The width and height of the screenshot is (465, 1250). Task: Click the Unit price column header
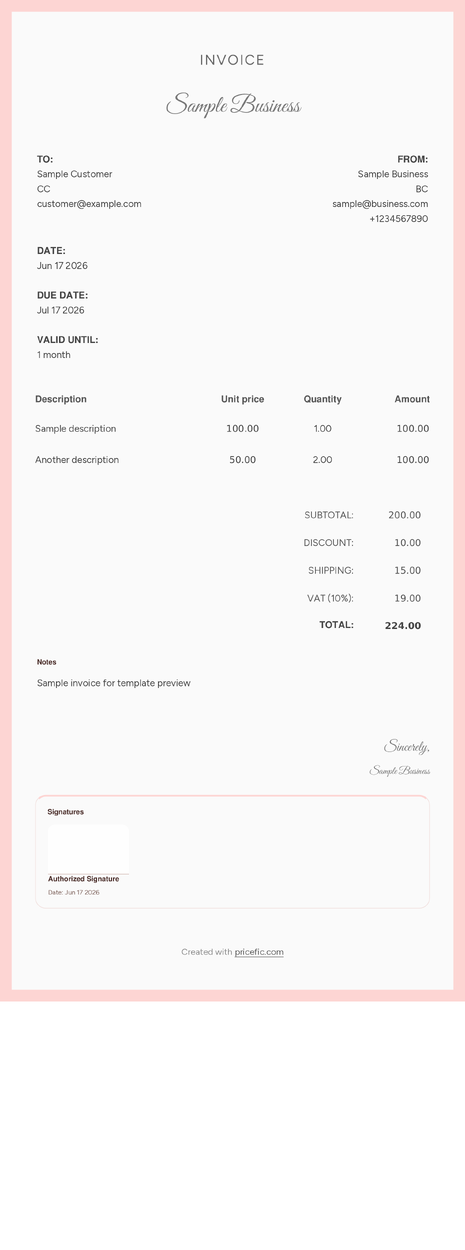[x=243, y=399]
